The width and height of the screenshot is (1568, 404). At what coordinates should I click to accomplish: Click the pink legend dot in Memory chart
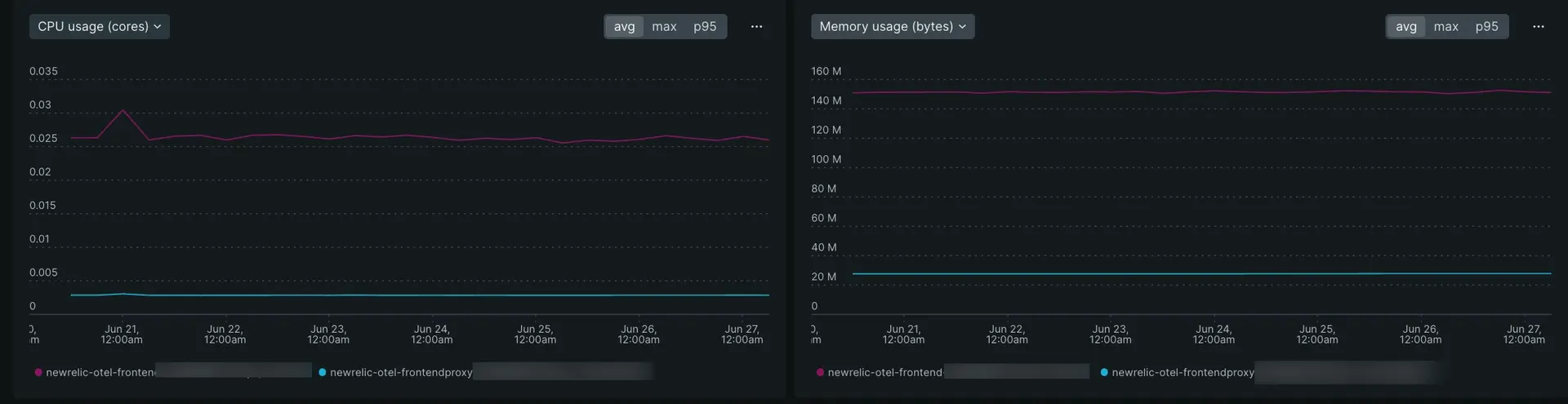[x=820, y=372]
